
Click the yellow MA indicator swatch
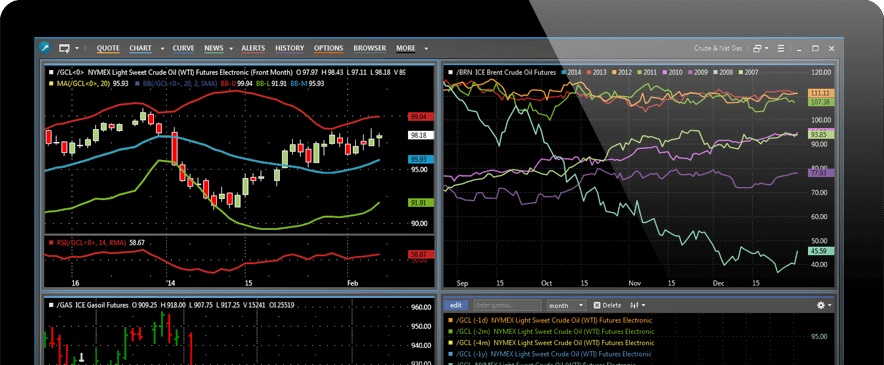pyautogui.click(x=51, y=83)
